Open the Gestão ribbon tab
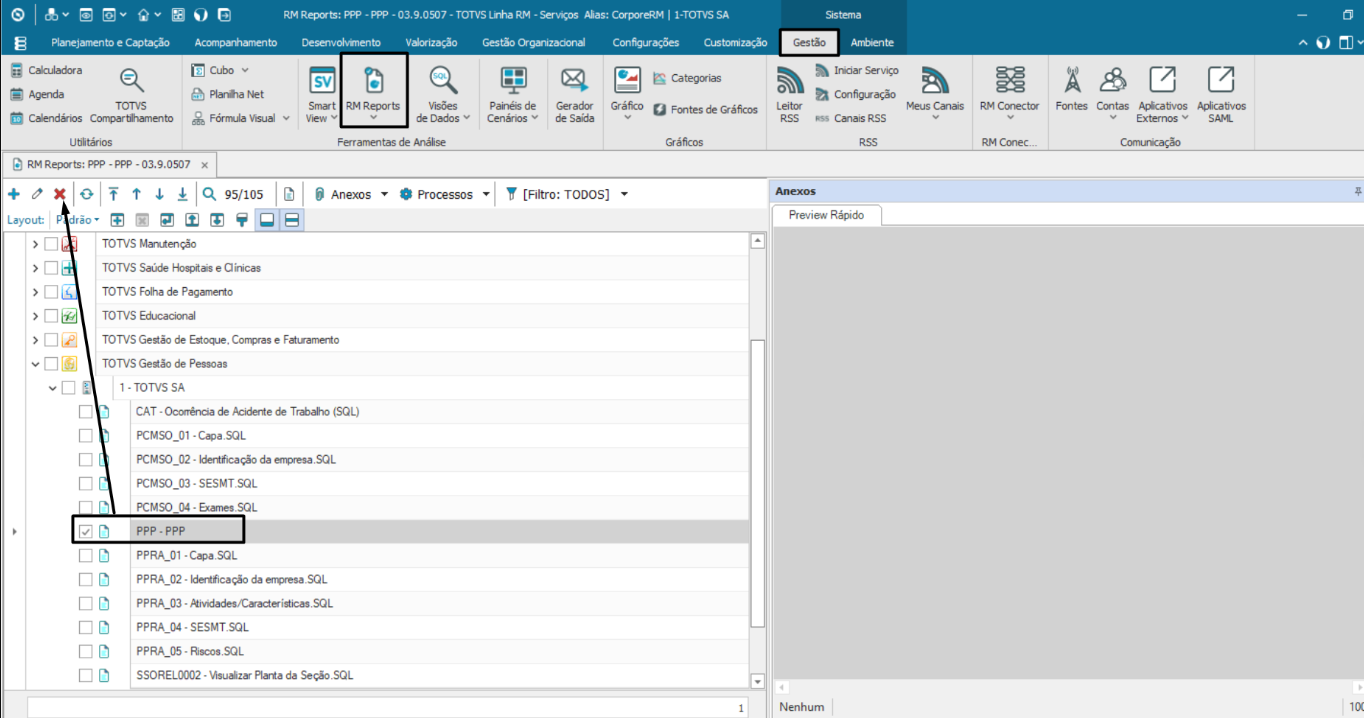 click(809, 42)
